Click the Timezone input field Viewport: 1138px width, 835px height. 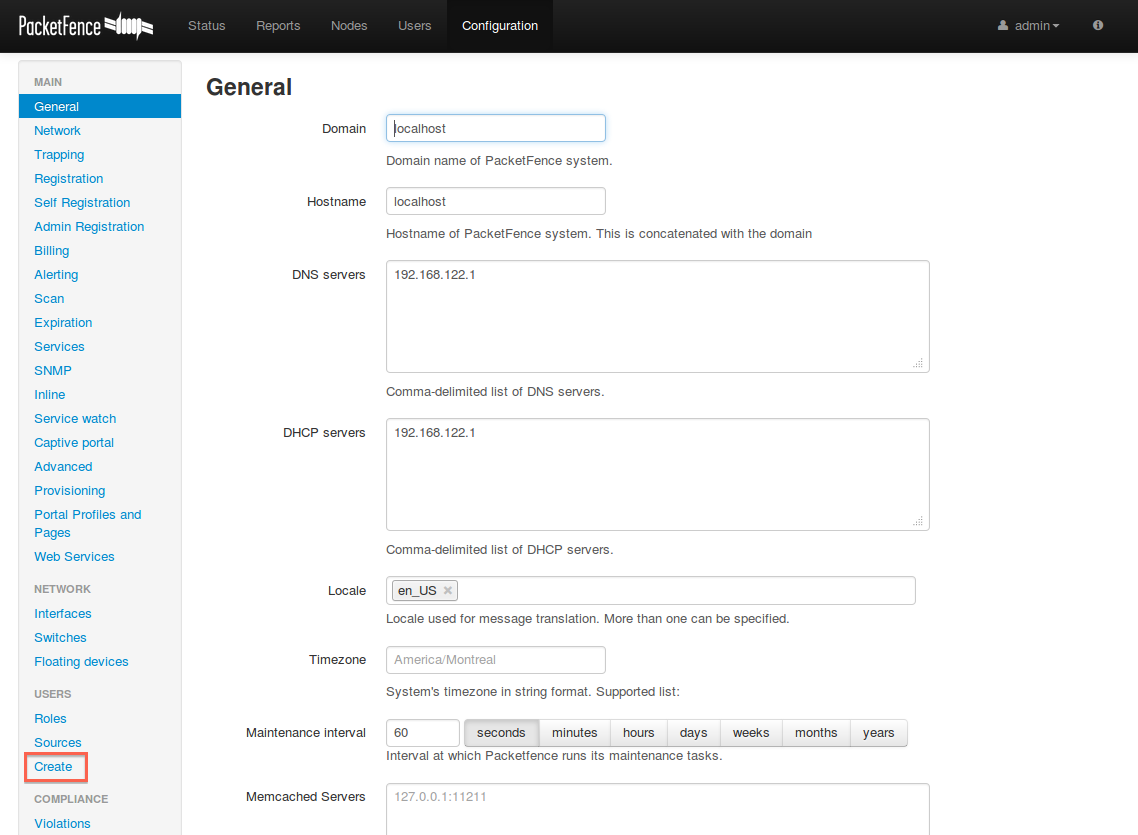tap(496, 659)
